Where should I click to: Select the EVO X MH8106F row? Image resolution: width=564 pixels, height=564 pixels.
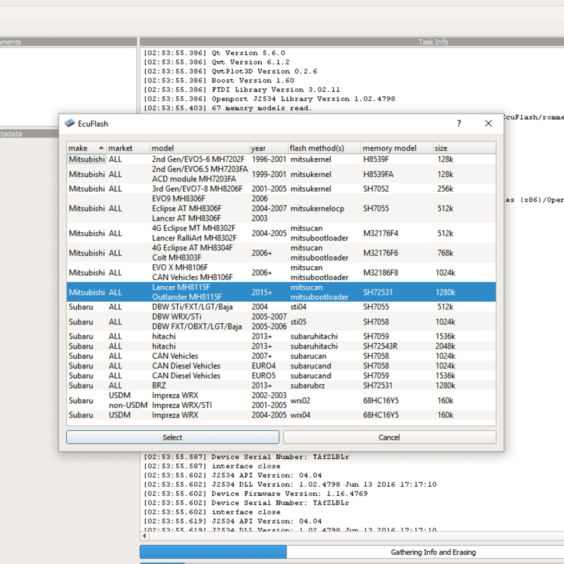[x=281, y=272]
